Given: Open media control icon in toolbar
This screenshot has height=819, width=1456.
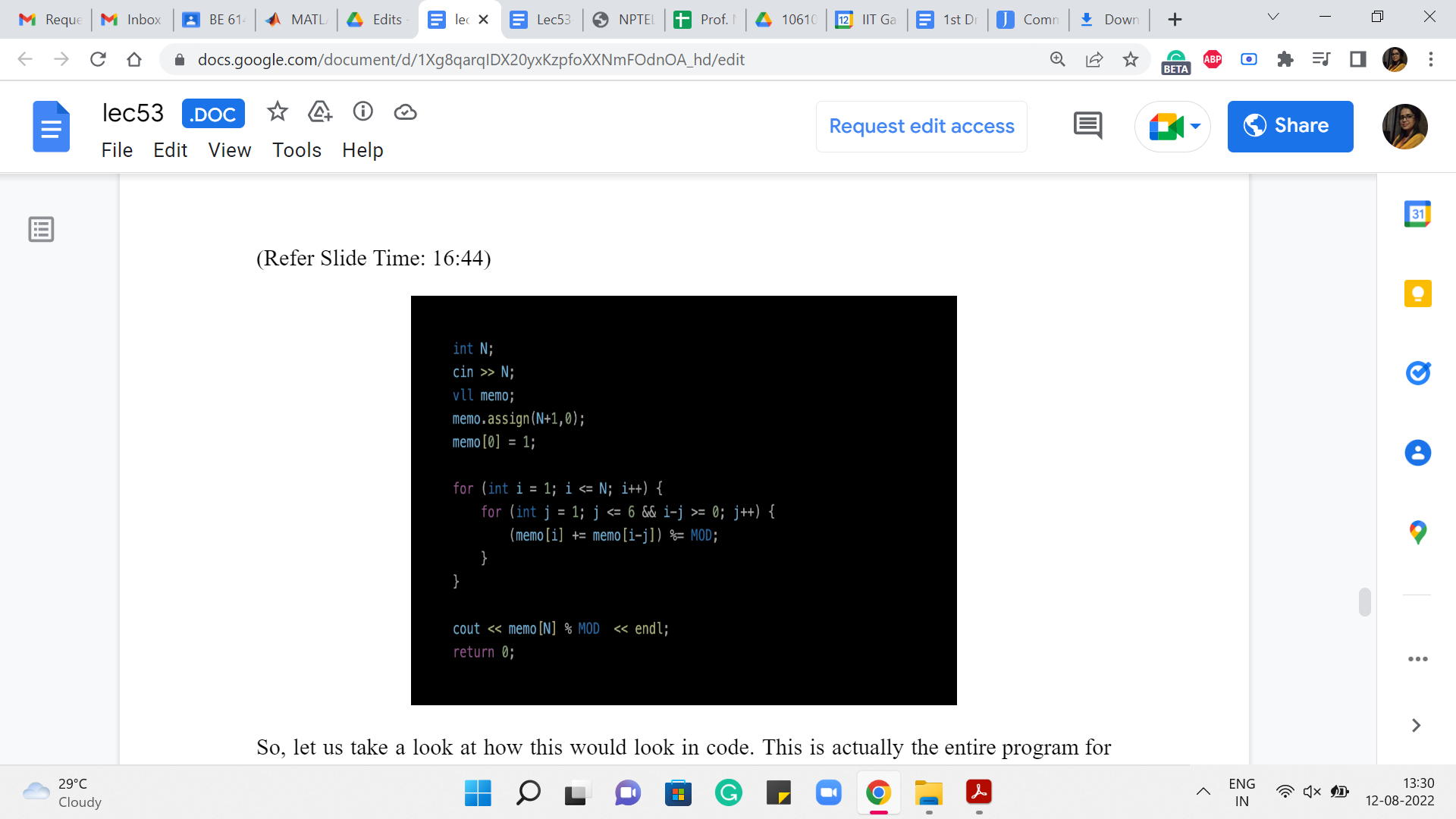Looking at the screenshot, I should coord(1321,59).
